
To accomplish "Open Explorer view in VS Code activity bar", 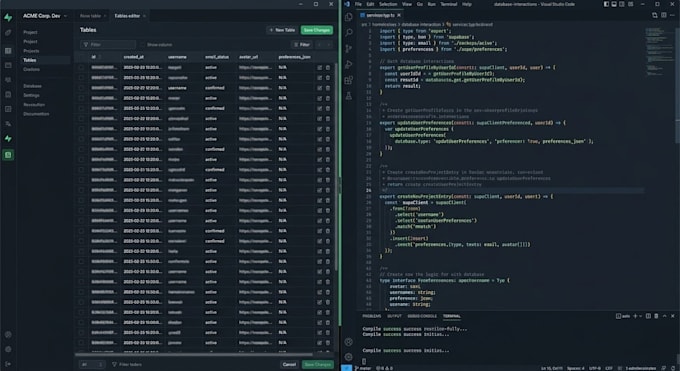I will click(x=349, y=18).
